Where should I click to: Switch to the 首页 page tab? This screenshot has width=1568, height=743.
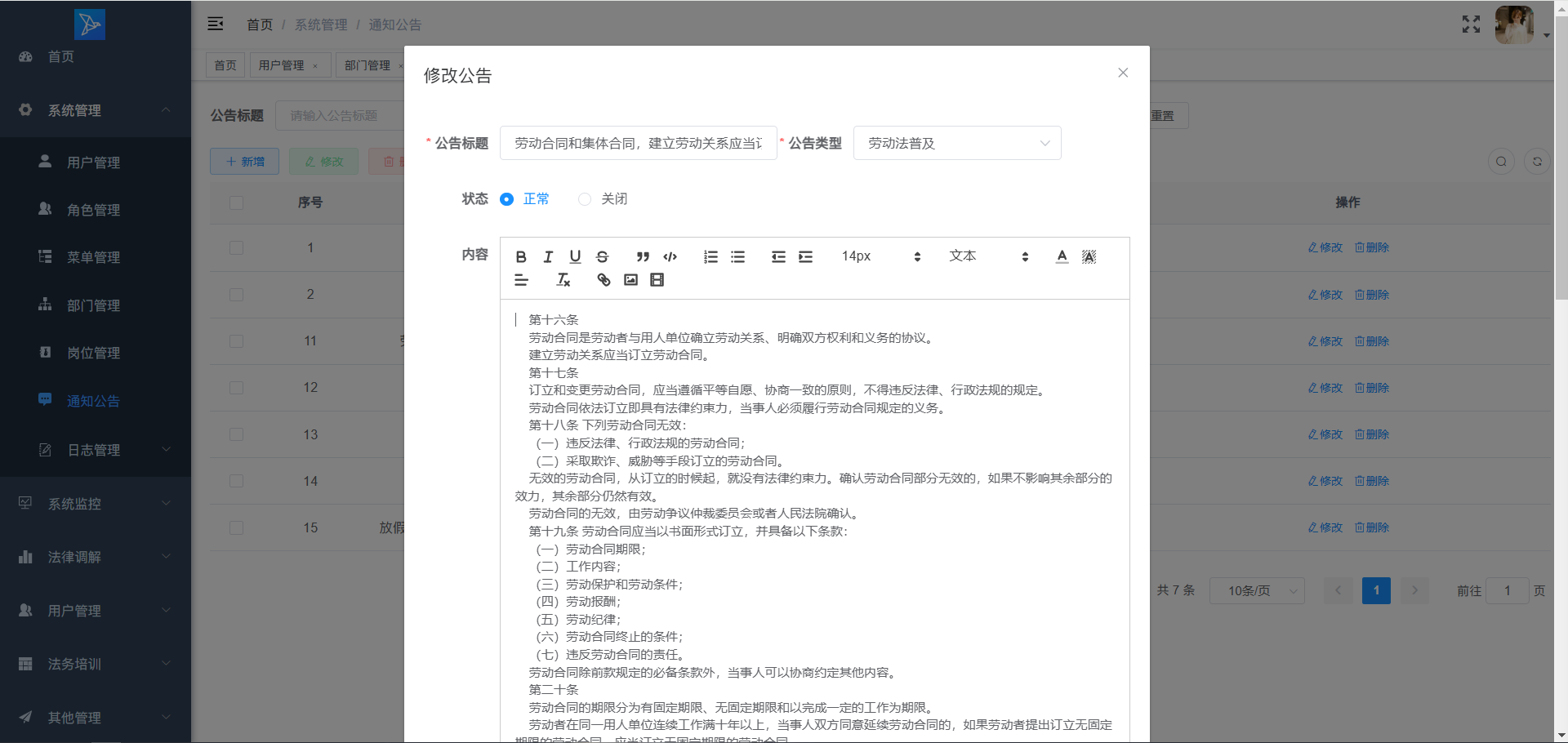click(x=225, y=65)
